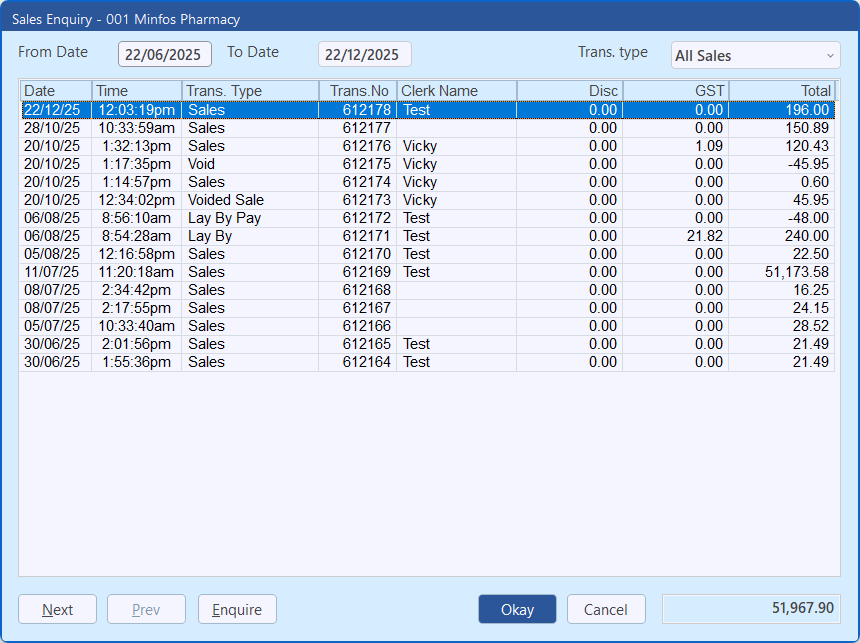Click the Clerk Name column header
The height and width of the screenshot is (643, 860).
pyautogui.click(x=456, y=91)
